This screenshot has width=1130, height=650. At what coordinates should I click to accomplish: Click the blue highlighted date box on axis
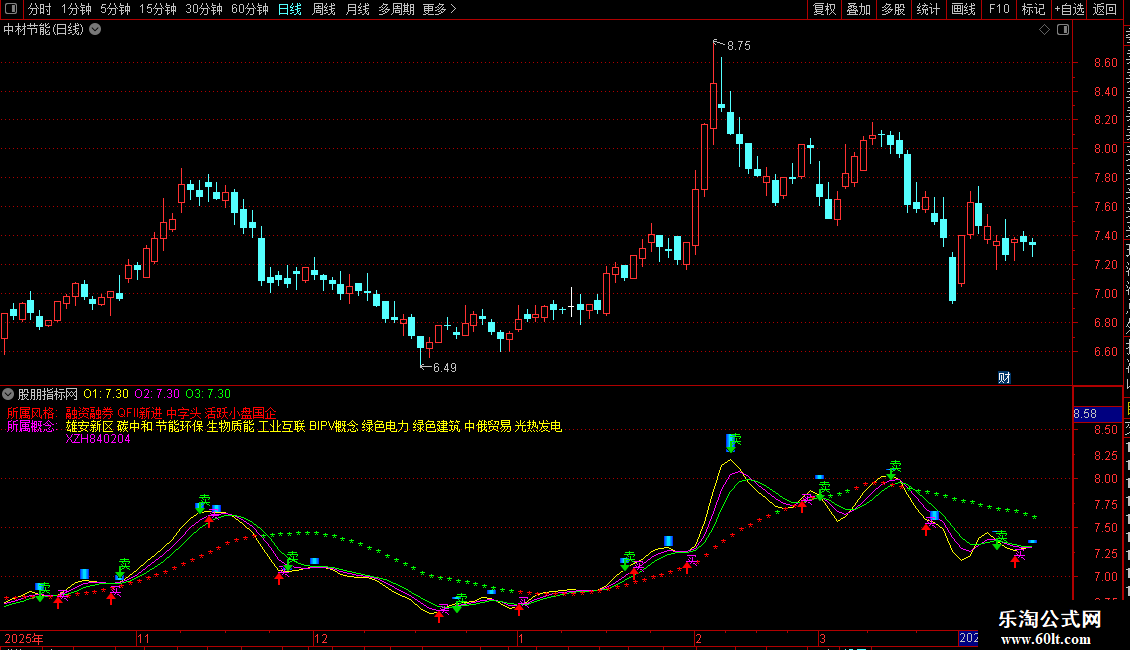pos(969,638)
